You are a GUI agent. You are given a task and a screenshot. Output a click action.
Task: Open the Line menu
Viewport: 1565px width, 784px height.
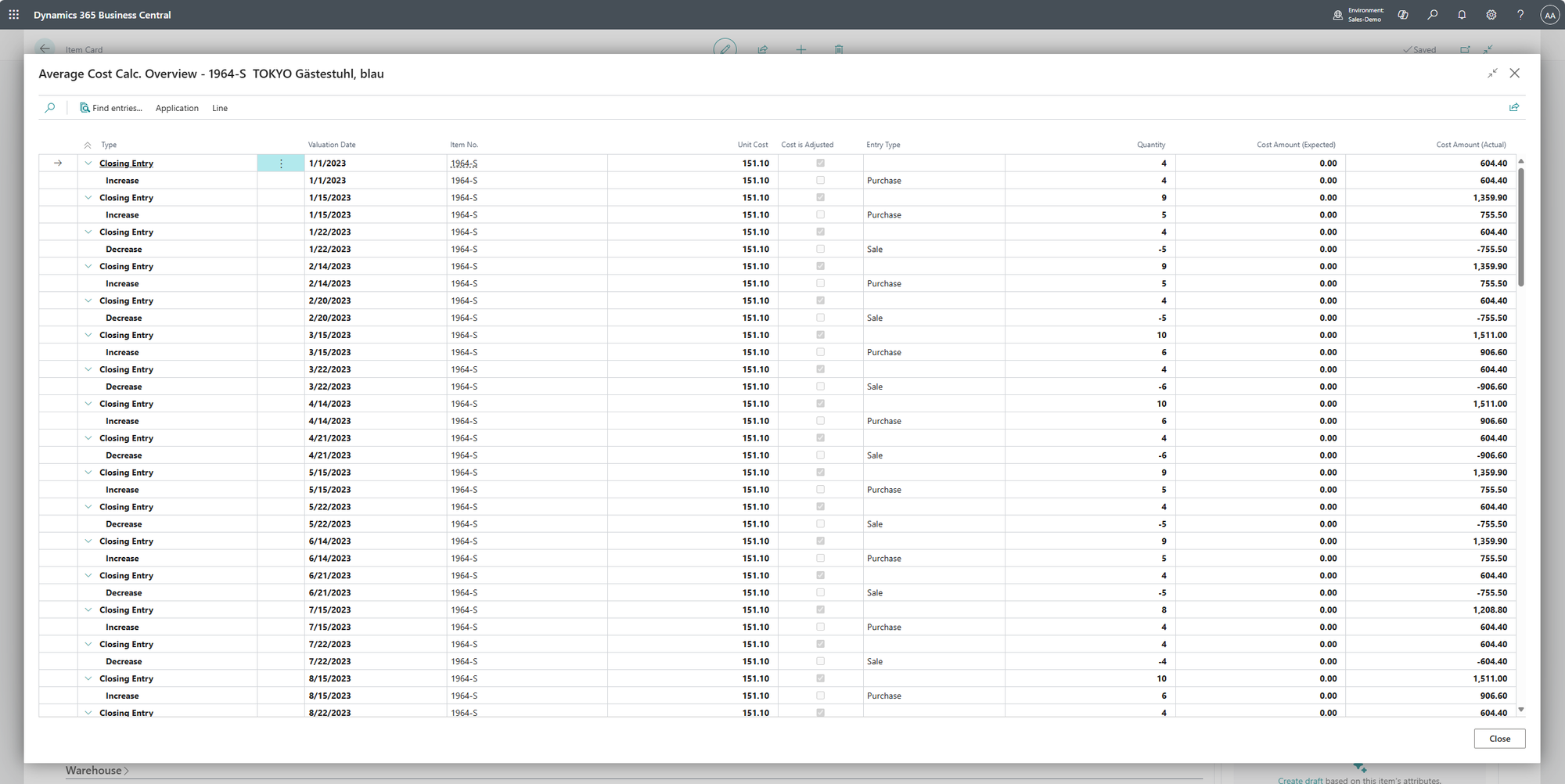point(220,108)
